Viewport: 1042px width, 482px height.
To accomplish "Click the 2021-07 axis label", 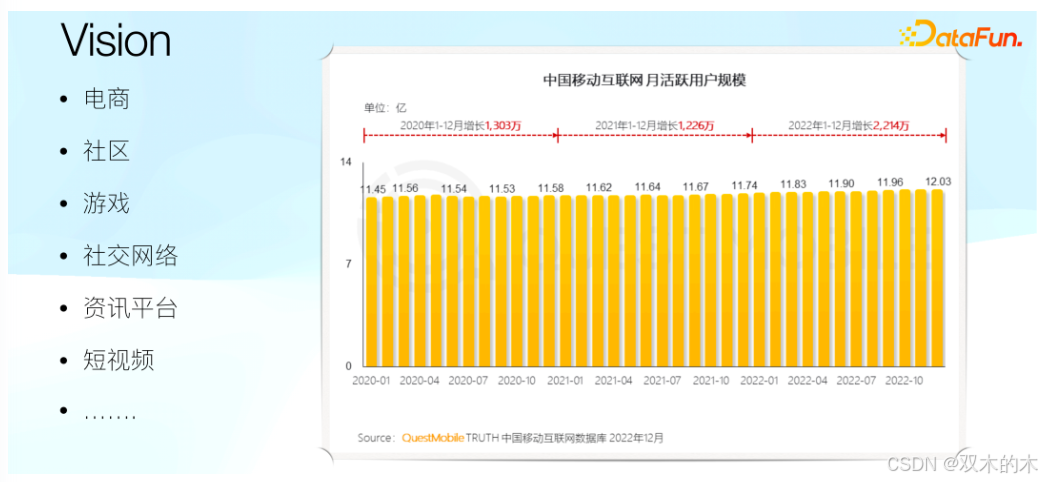I will pos(663,382).
